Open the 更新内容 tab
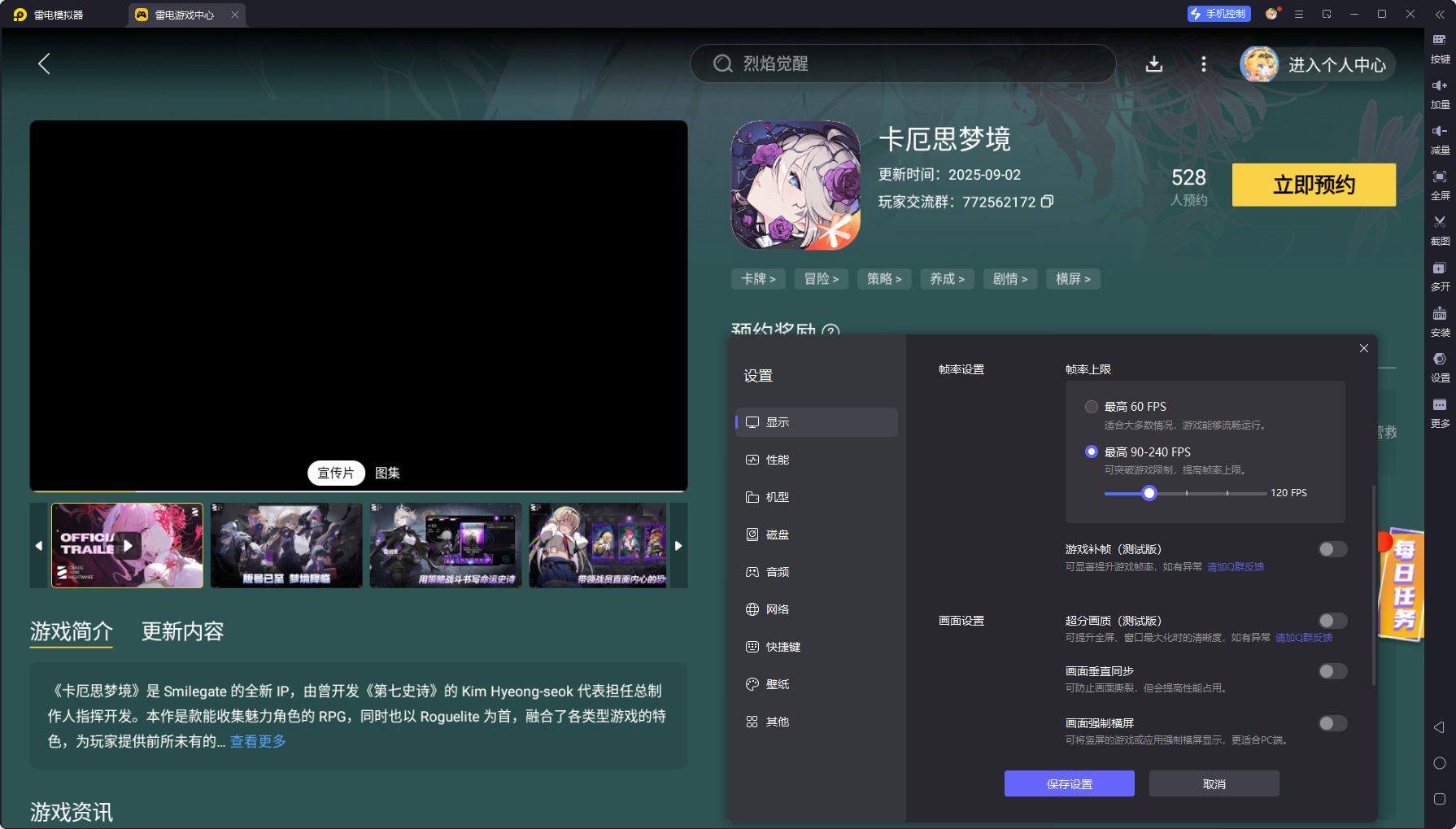The width and height of the screenshot is (1456, 829). [x=182, y=632]
